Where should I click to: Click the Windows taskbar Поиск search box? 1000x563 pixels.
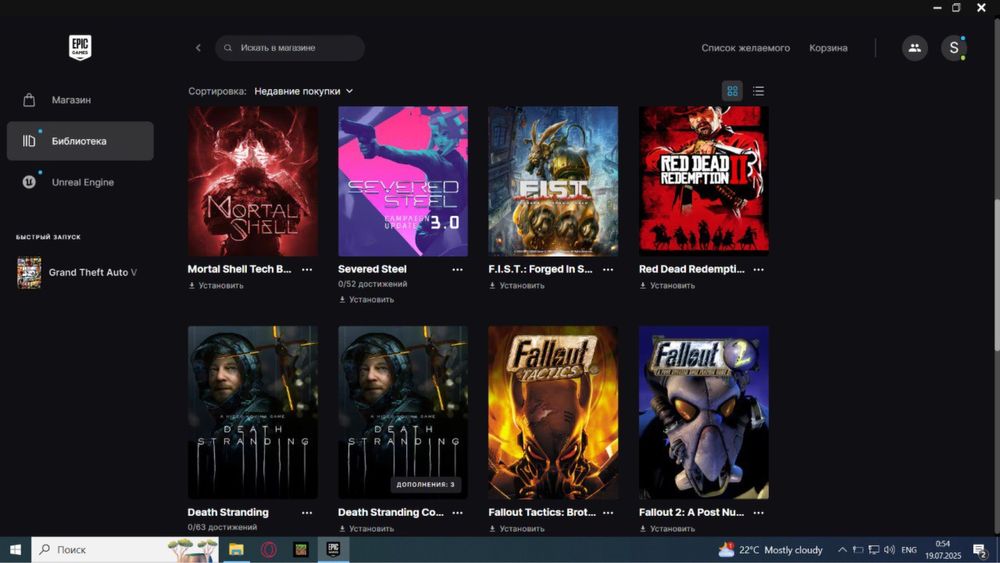pyautogui.click(x=125, y=550)
